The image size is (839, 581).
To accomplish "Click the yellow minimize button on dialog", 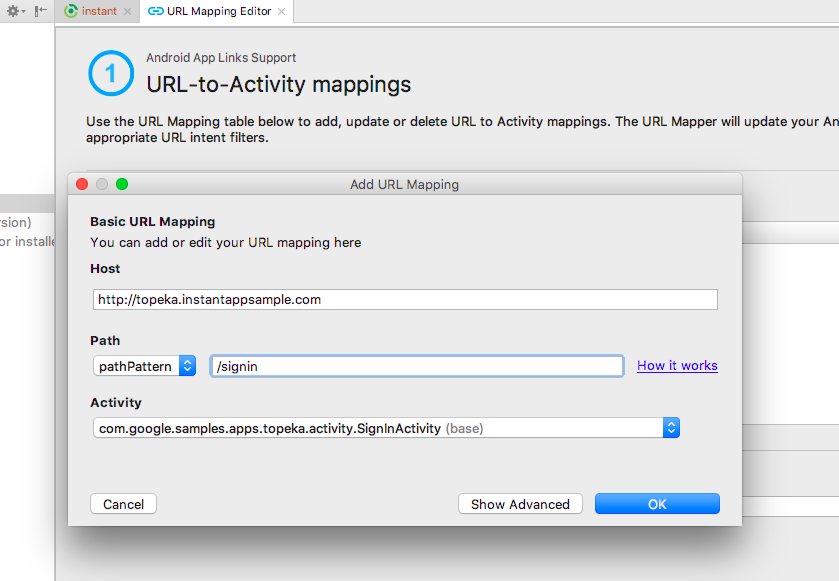I will 102,184.
